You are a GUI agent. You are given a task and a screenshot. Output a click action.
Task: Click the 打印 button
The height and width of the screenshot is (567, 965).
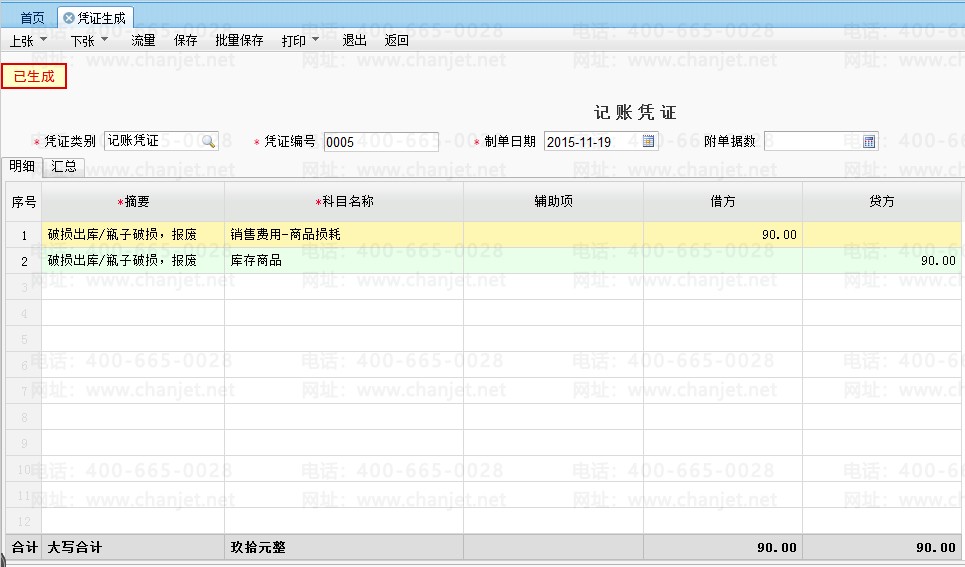coord(294,41)
